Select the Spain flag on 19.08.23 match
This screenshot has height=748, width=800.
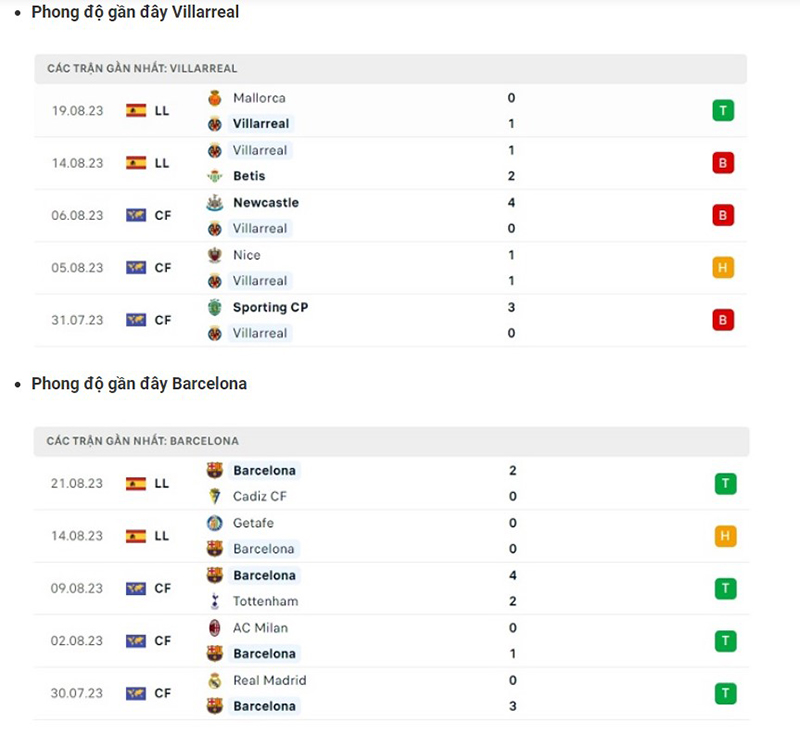(136, 111)
